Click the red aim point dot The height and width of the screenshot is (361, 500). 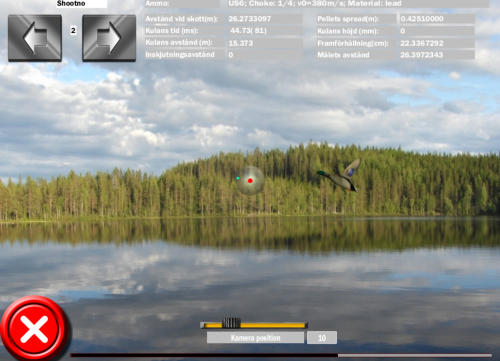(250, 181)
